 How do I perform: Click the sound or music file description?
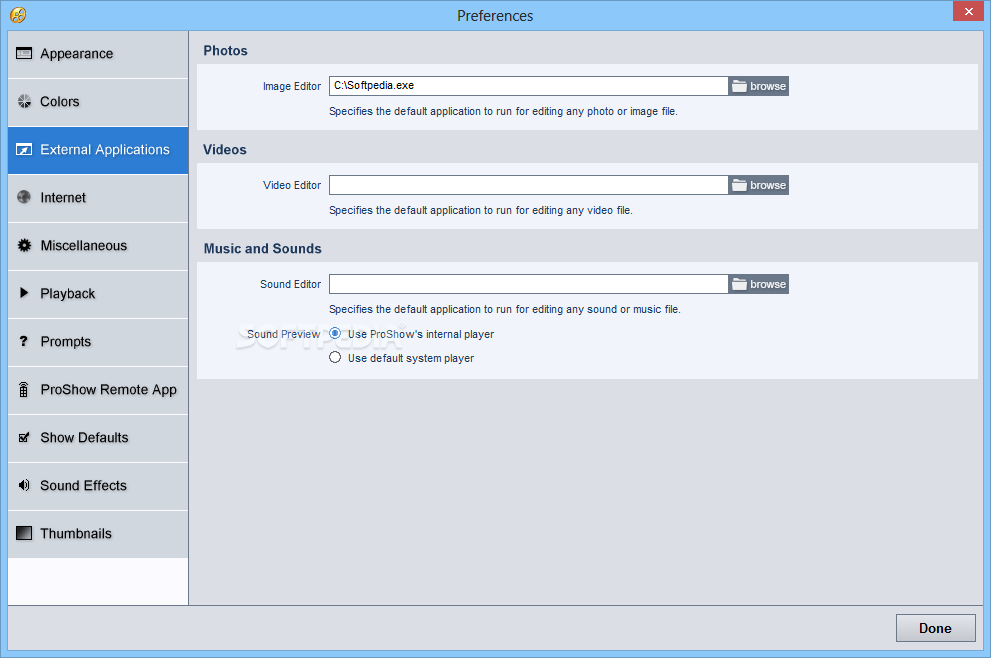[504, 310]
